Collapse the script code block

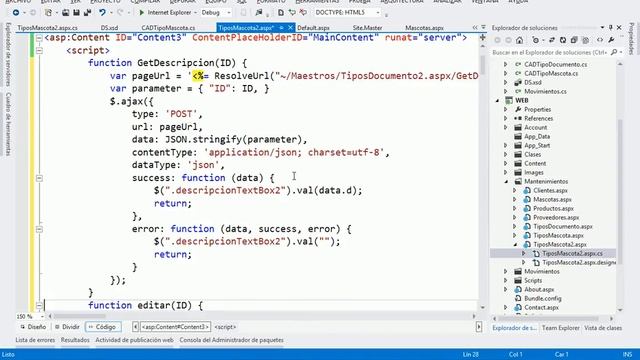coord(39,51)
